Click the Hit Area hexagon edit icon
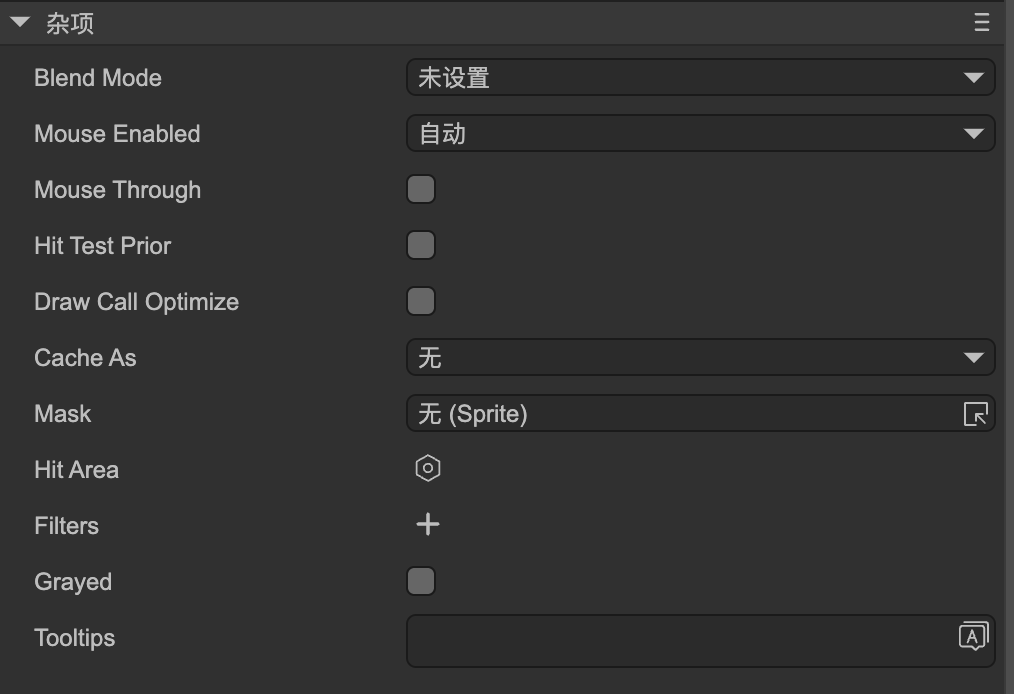Viewport: 1014px width, 694px height. point(428,469)
